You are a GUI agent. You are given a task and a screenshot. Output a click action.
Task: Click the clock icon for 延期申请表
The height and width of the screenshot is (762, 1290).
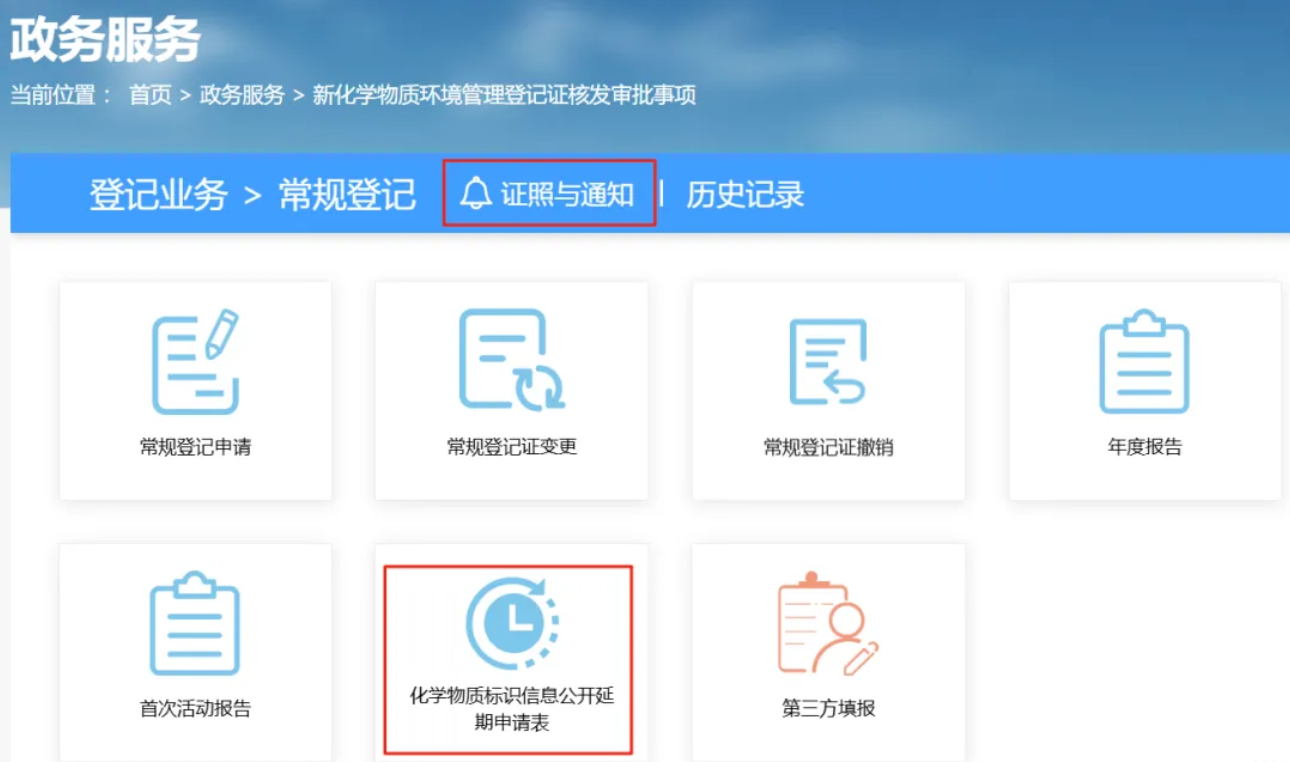tap(512, 625)
